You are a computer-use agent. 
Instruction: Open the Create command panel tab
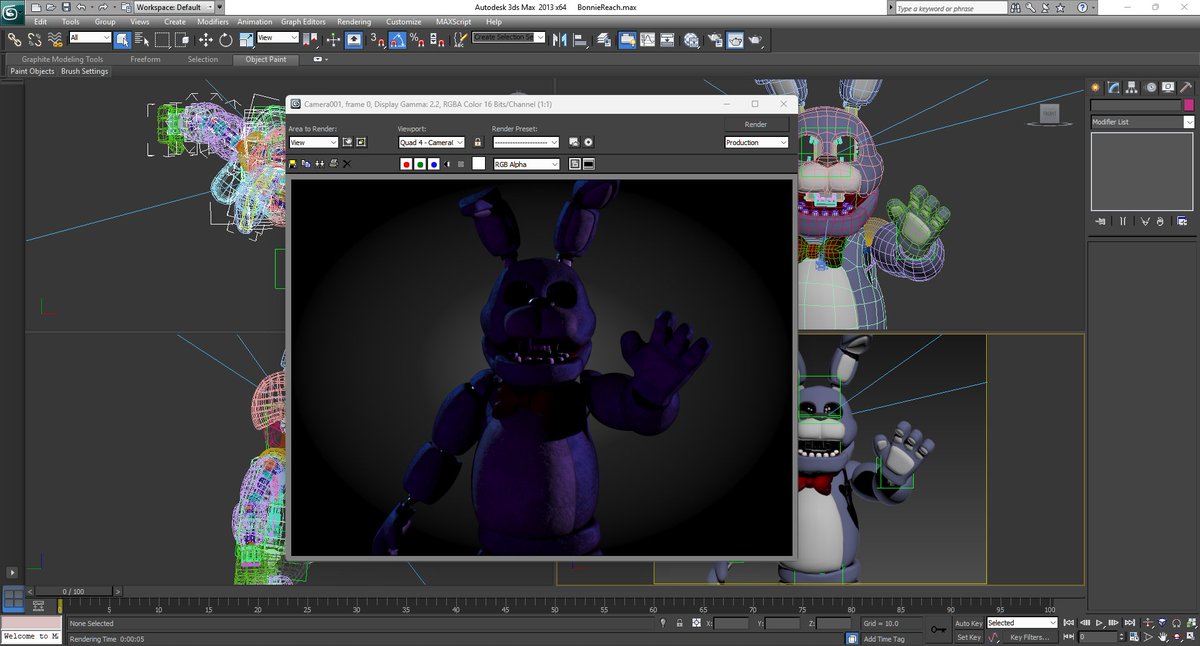pos(1096,87)
